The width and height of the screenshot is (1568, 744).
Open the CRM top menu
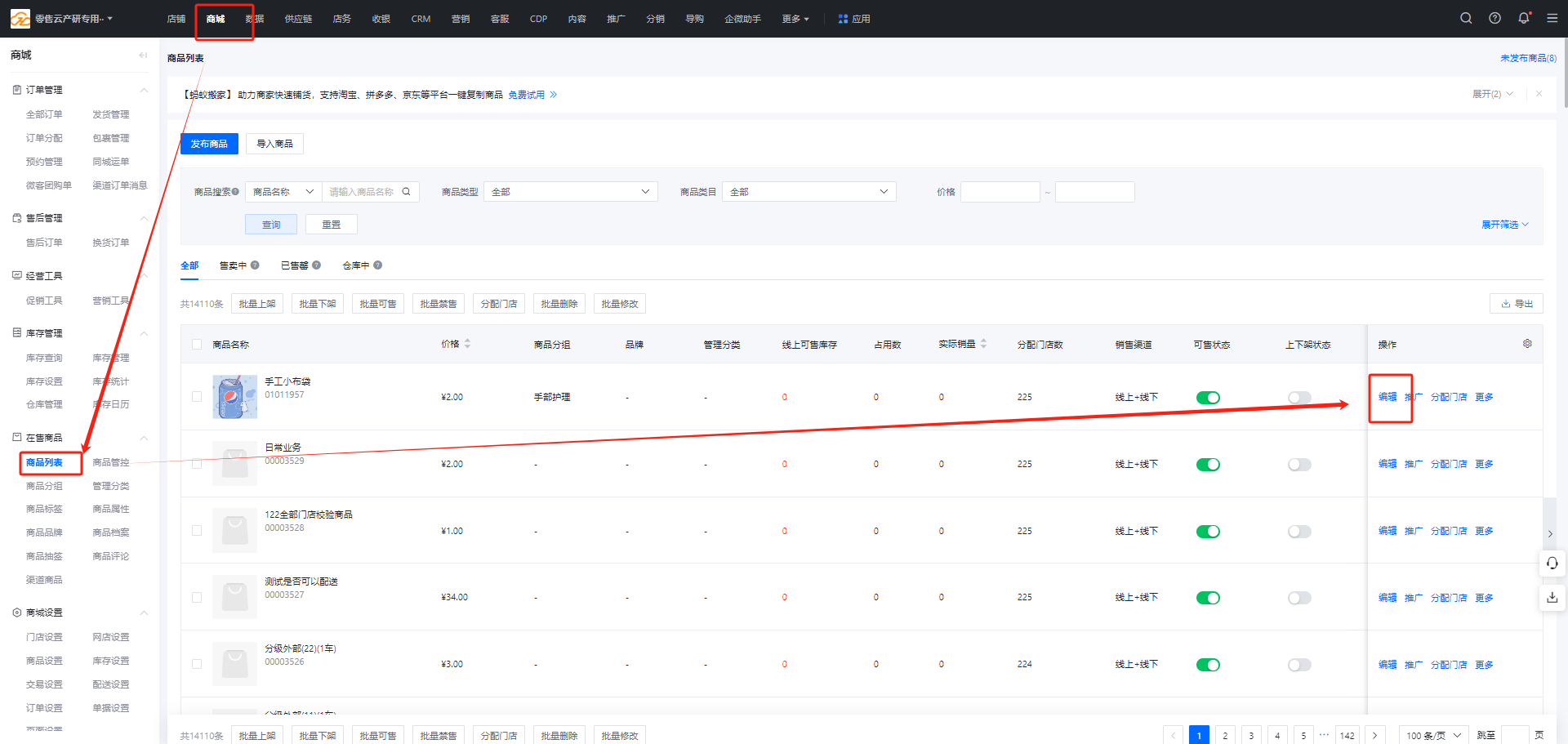click(x=421, y=19)
